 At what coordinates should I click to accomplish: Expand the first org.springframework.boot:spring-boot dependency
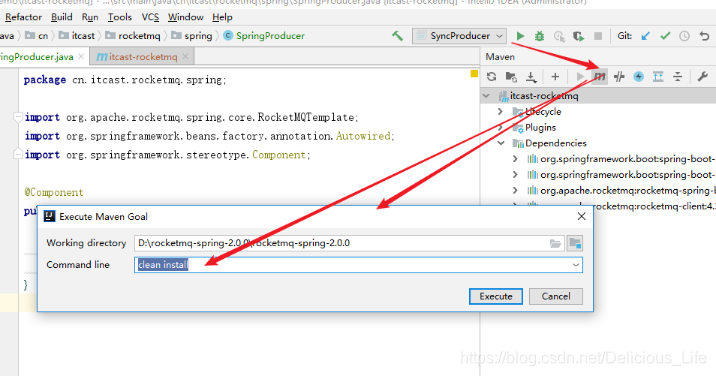(515, 159)
